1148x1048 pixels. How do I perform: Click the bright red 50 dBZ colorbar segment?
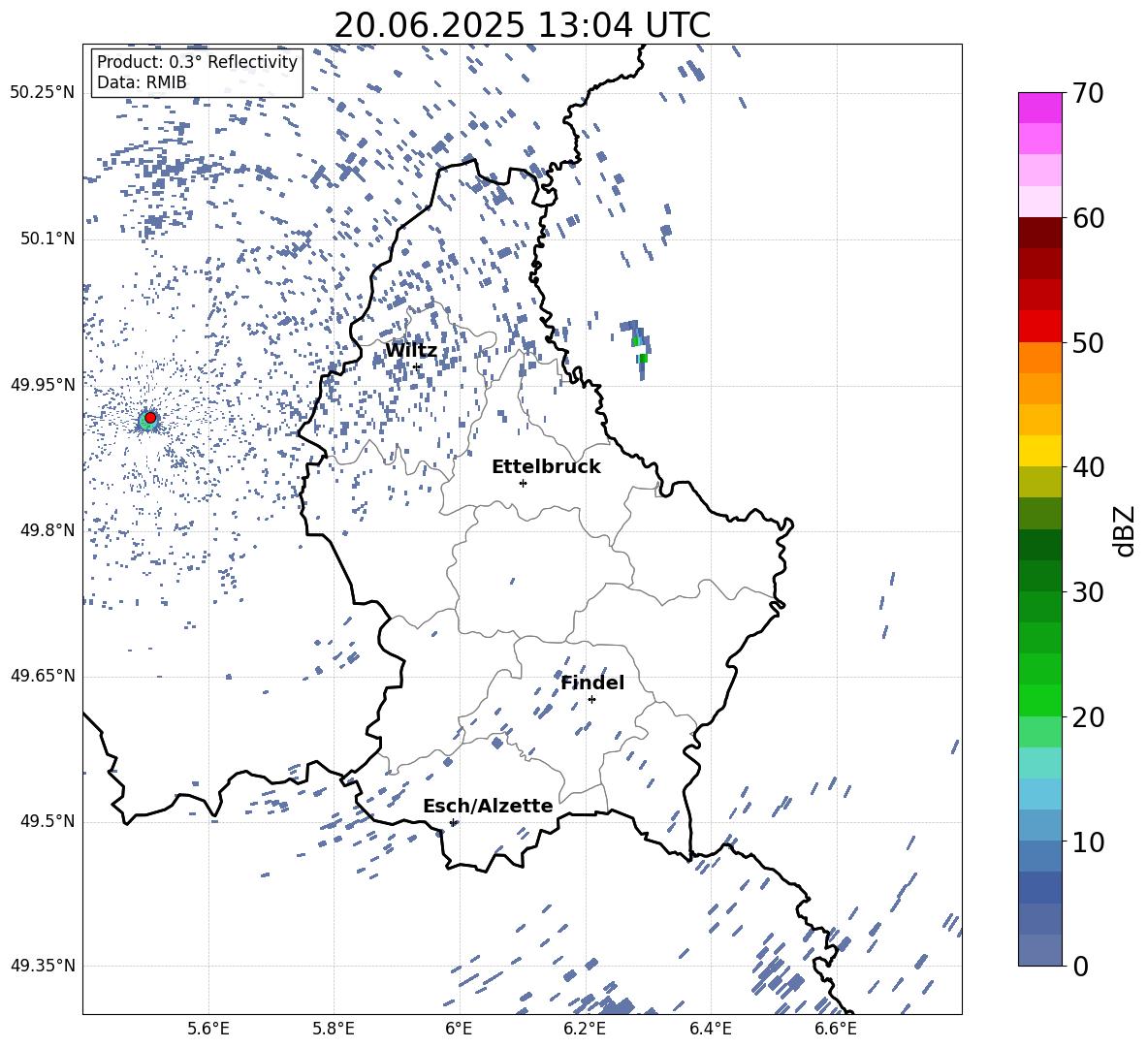(x=1039, y=327)
